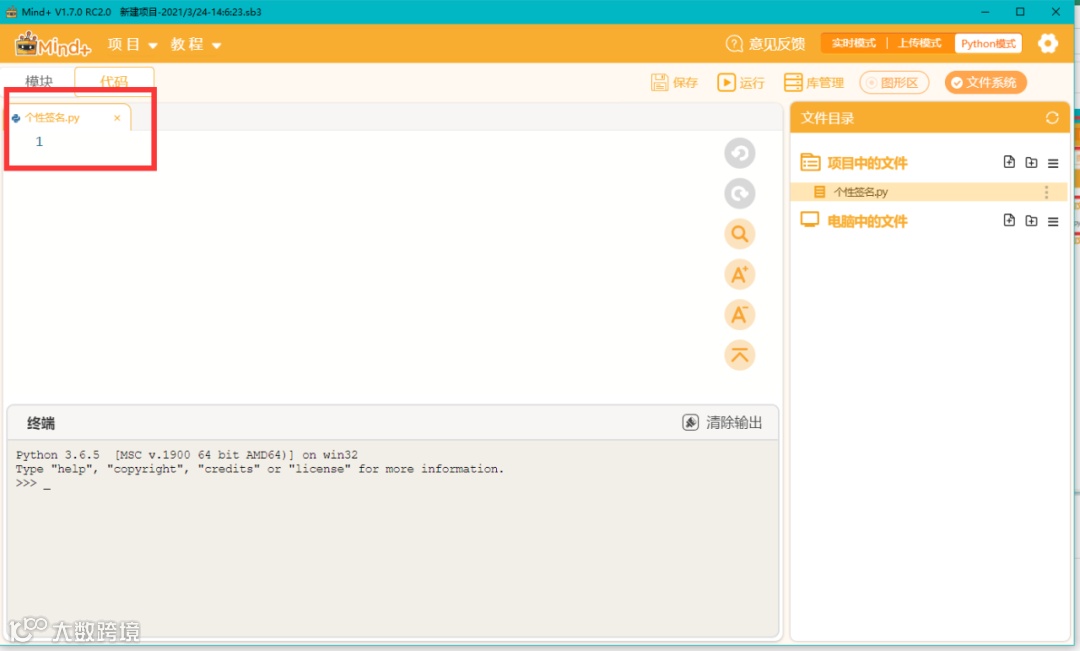Switch to the 代码 tab
The height and width of the screenshot is (651, 1080).
click(114, 81)
